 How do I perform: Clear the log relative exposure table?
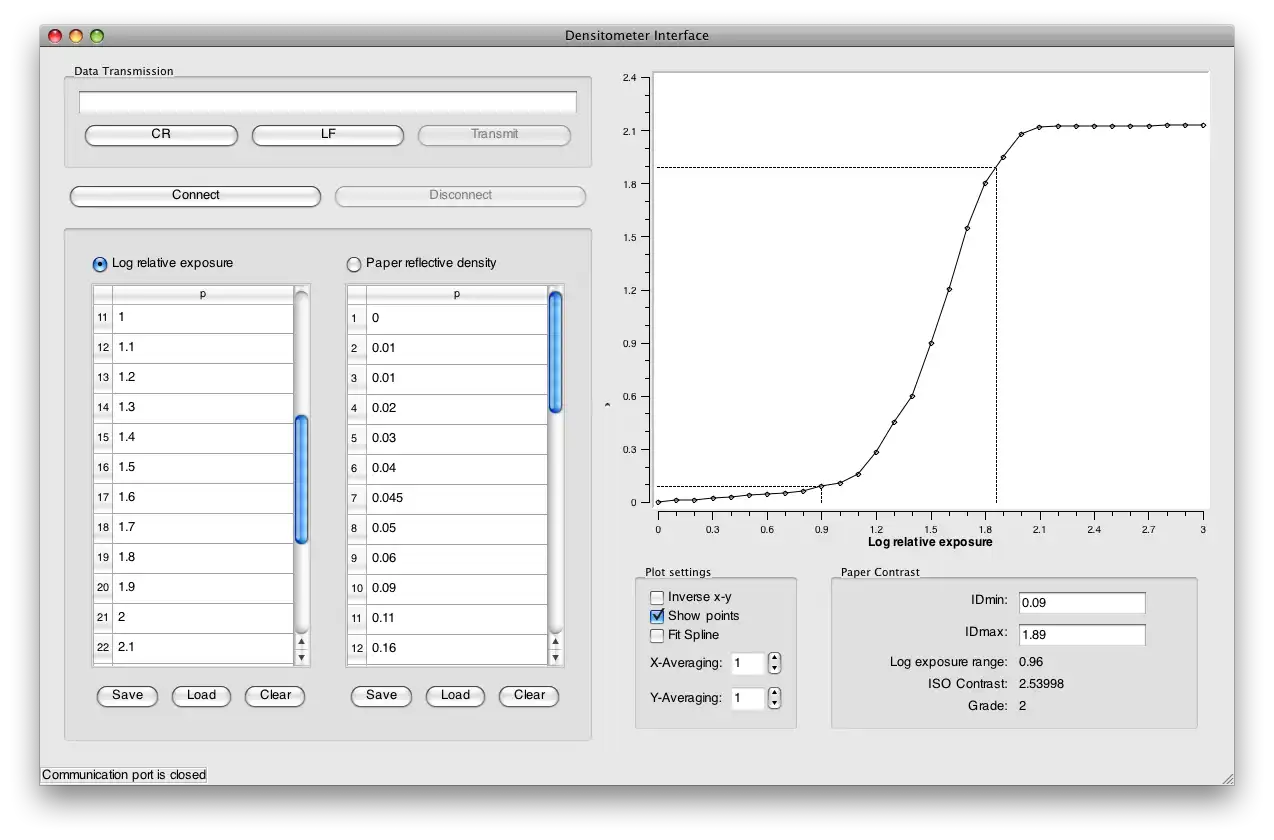[275, 696]
